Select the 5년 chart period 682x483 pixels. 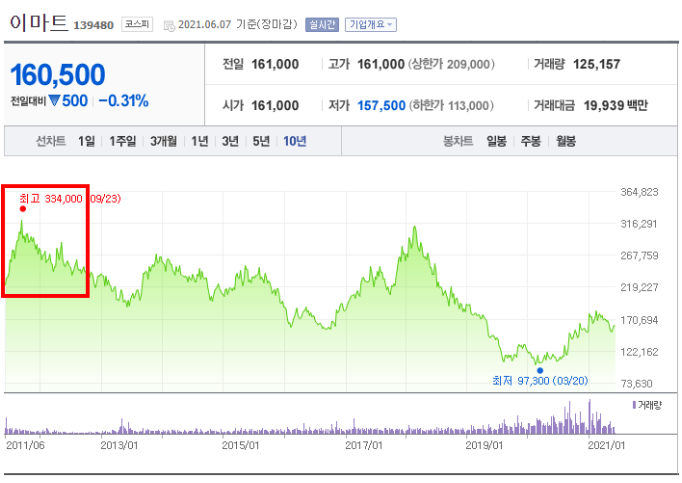(261, 141)
